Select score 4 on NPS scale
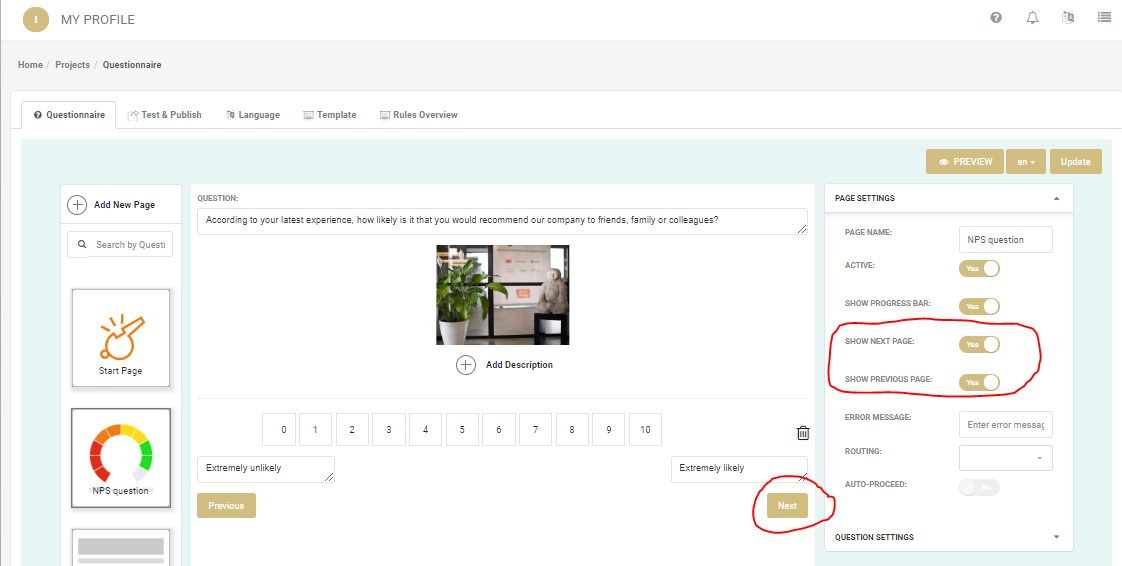1122x566 pixels. point(426,429)
